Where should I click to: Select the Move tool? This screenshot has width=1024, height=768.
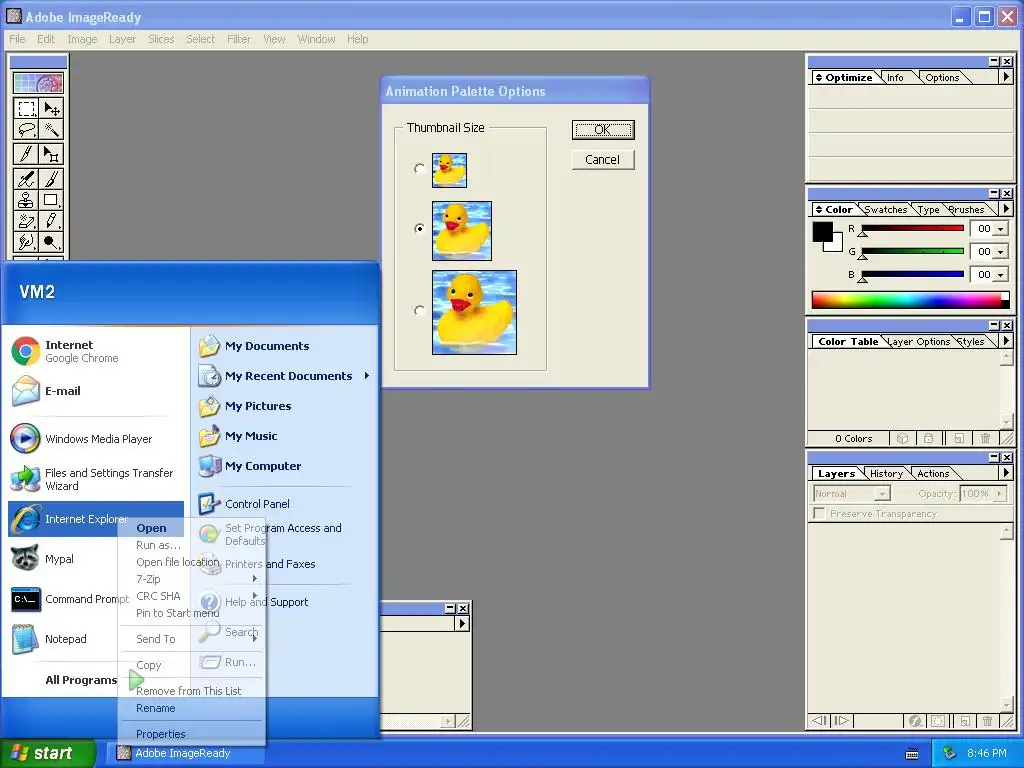(x=52, y=108)
